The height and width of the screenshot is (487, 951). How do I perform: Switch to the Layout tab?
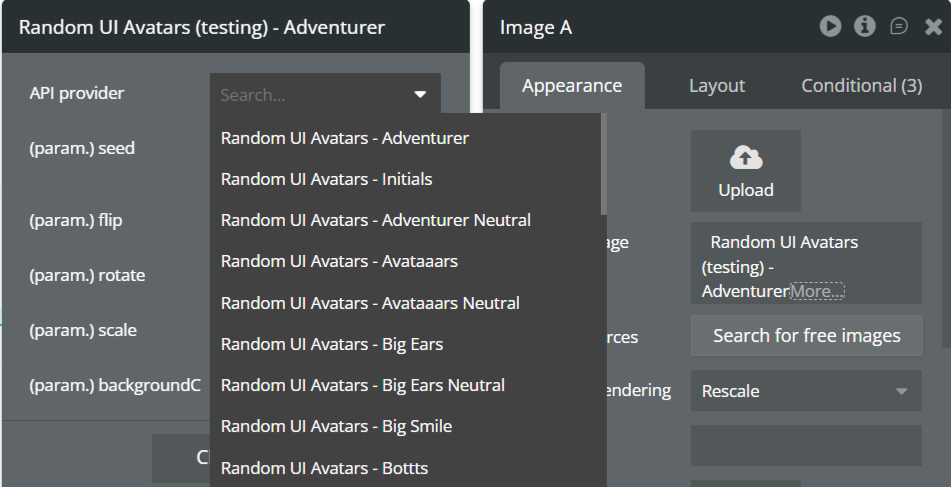click(717, 86)
